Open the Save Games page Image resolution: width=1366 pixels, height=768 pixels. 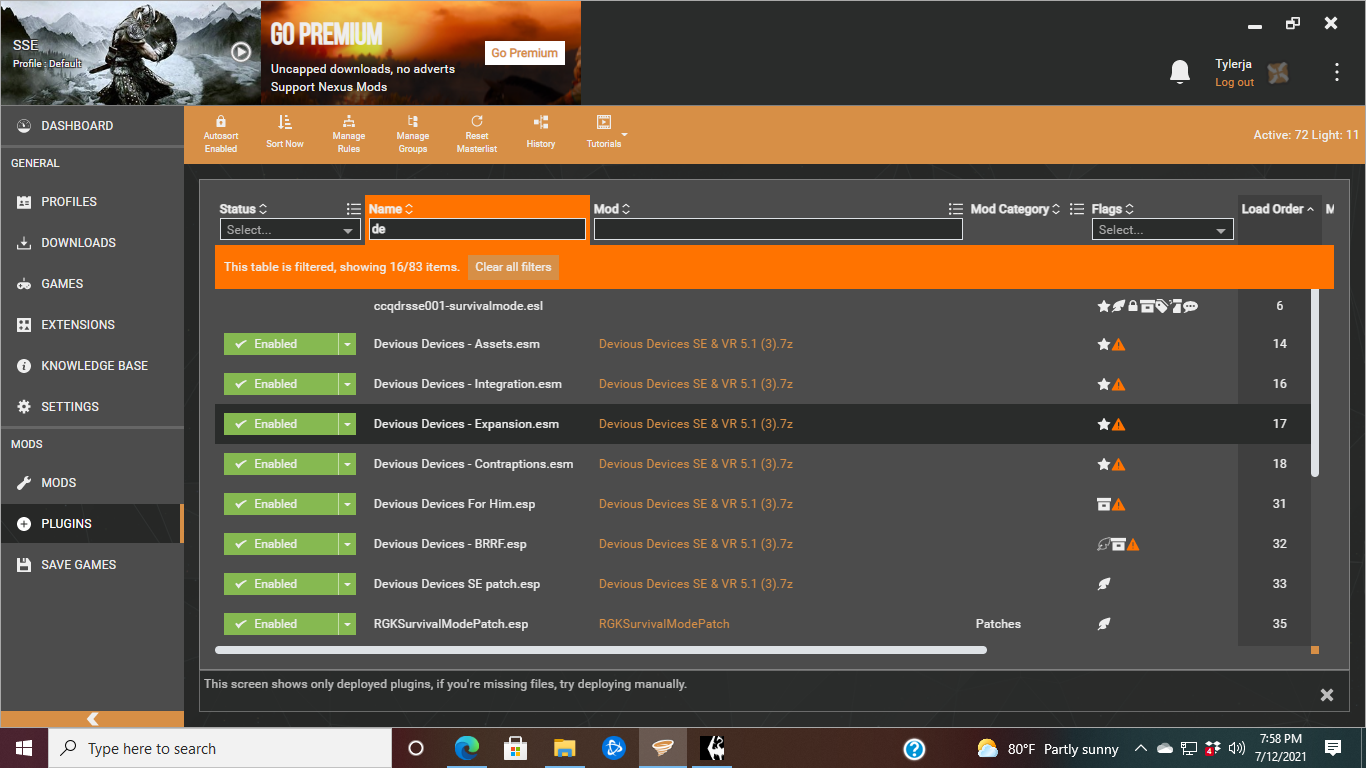pos(92,565)
